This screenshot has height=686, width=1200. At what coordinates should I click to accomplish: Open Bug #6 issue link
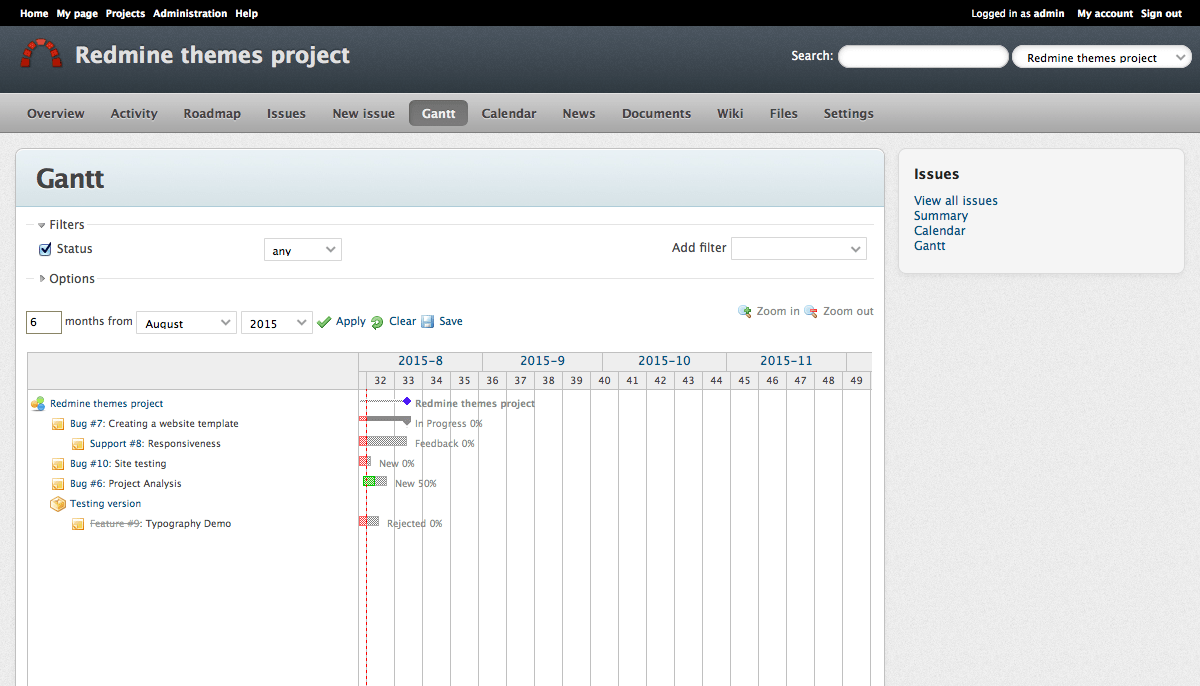point(87,484)
